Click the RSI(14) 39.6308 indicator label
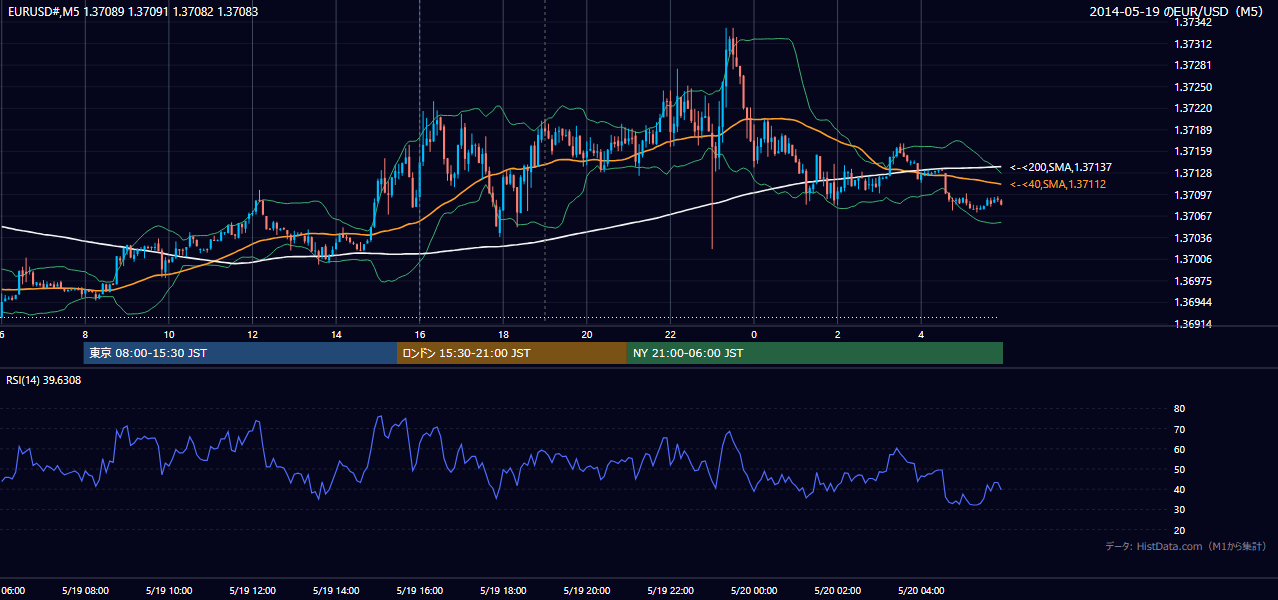1278x600 pixels. click(x=44, y=380)
